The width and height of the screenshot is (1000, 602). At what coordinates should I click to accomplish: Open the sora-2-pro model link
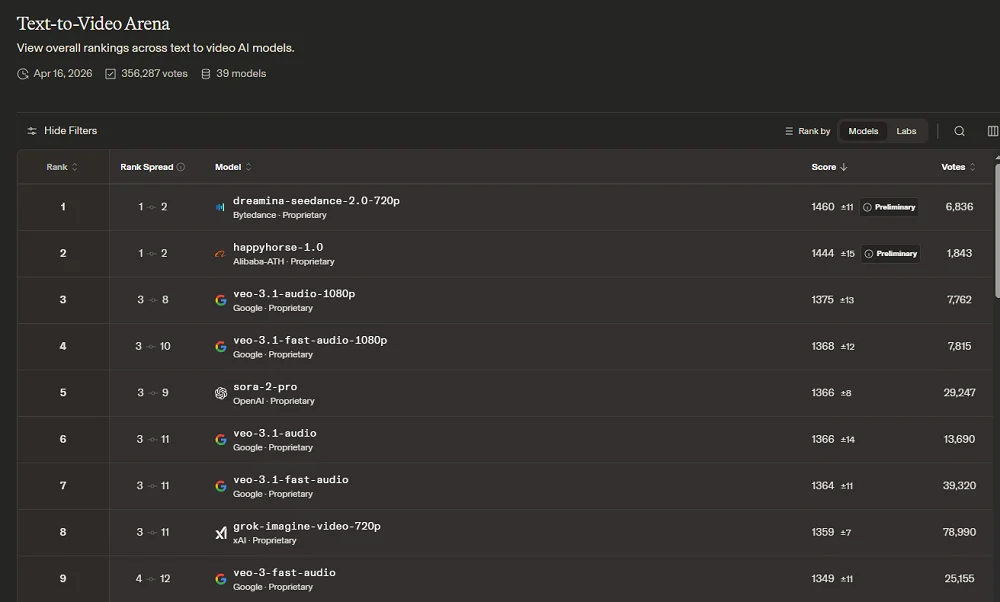264,386
